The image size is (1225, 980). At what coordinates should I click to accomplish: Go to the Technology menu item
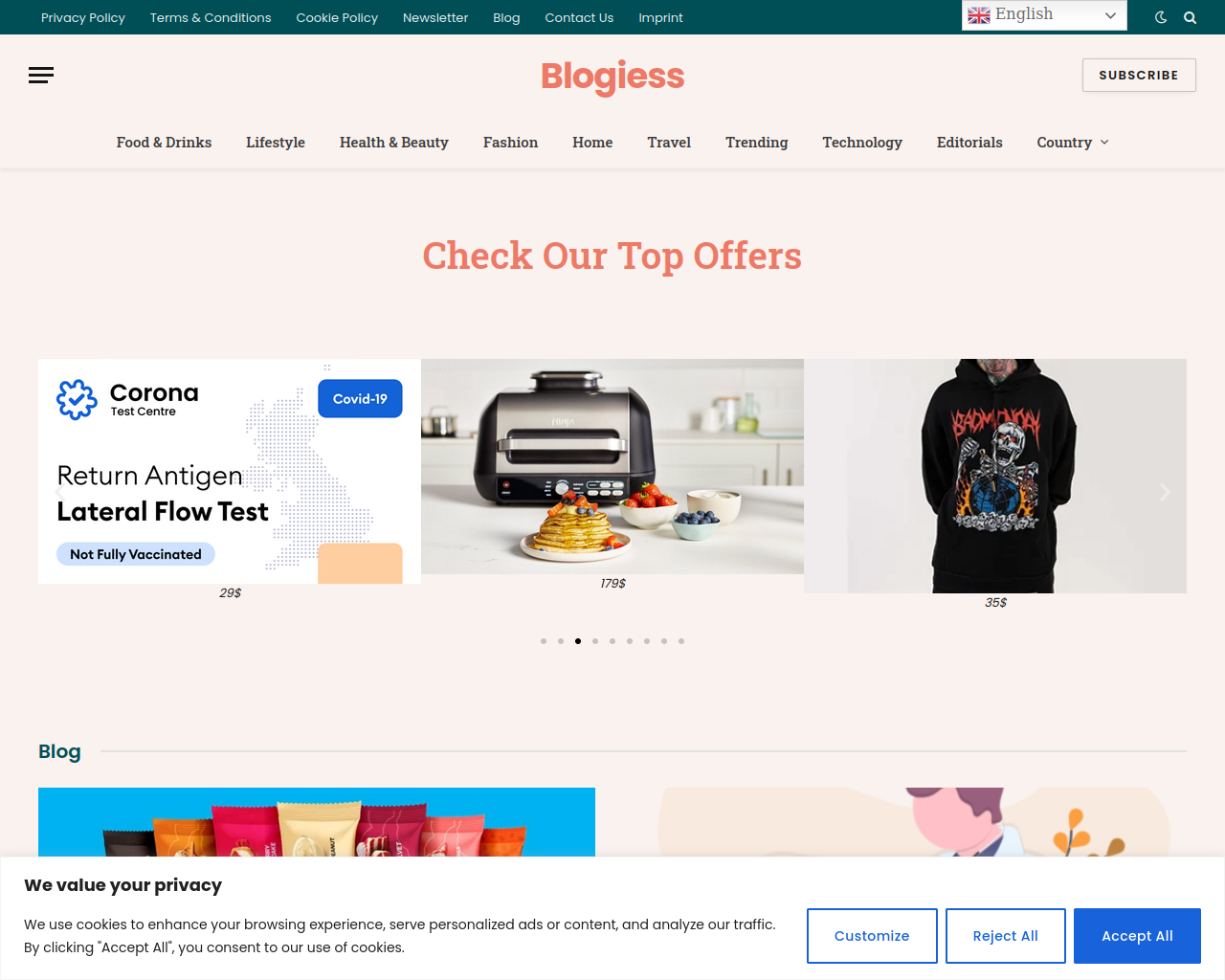click(862, 143)
